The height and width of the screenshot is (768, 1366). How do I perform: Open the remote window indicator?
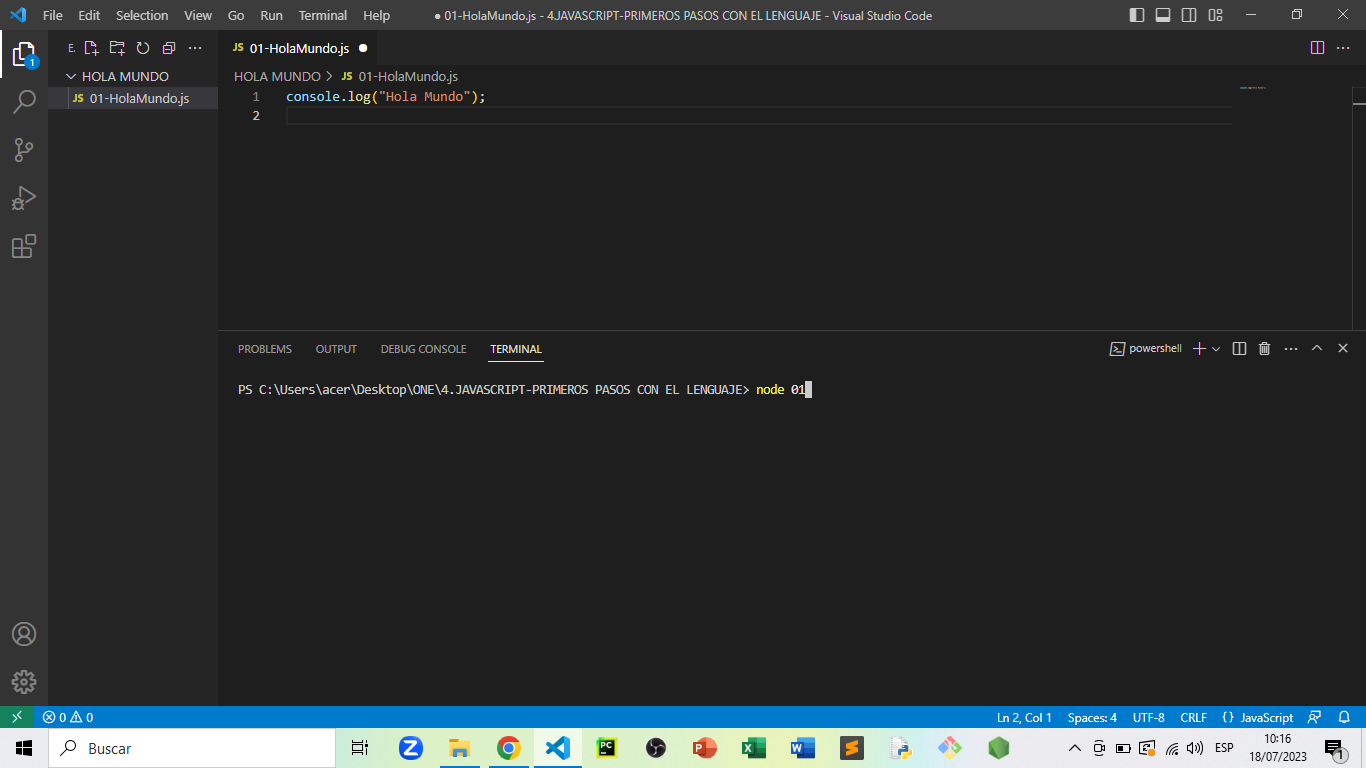pyautogui.click(x=17, y=717)
